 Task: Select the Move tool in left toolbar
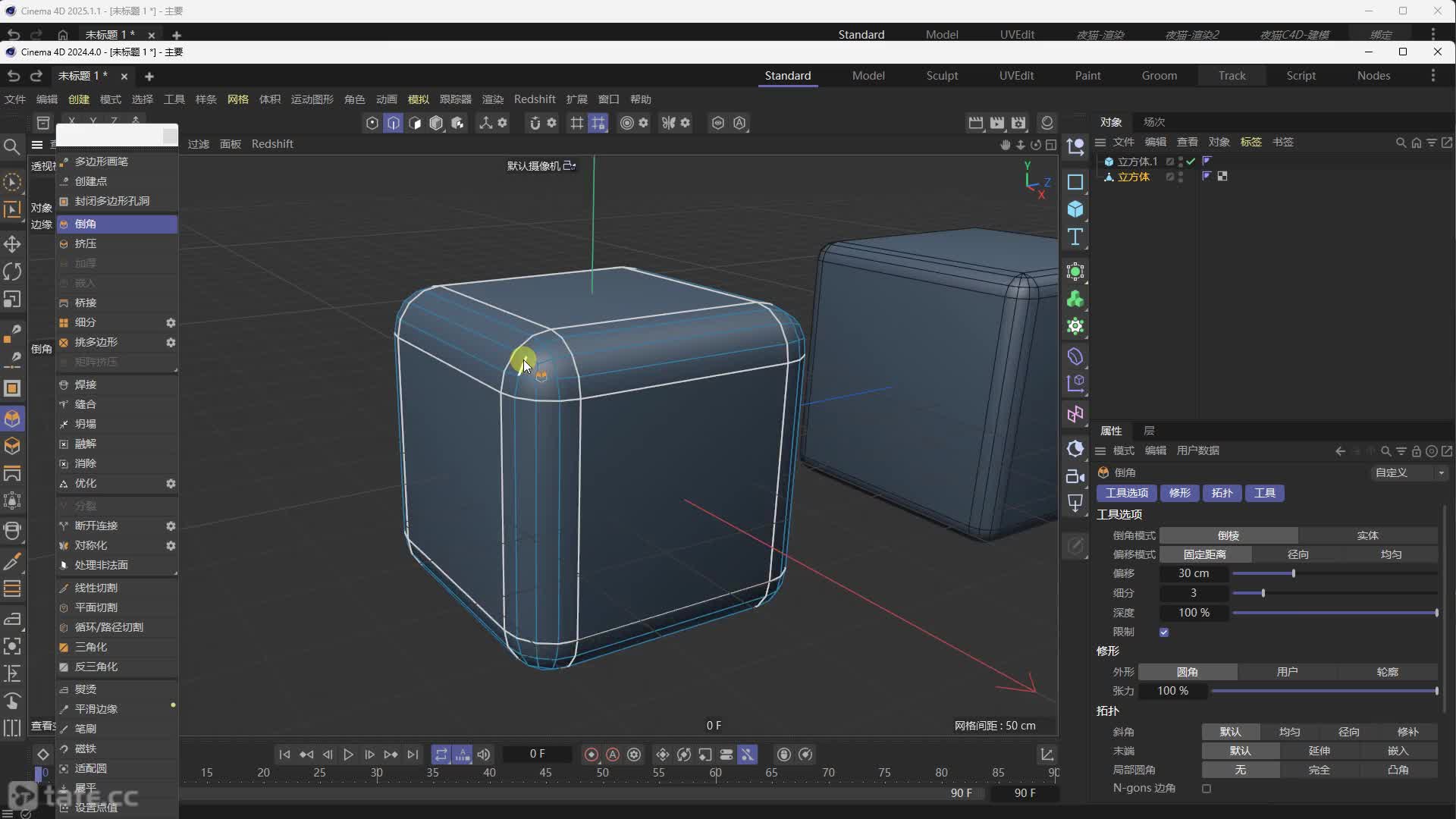(12, 244)
